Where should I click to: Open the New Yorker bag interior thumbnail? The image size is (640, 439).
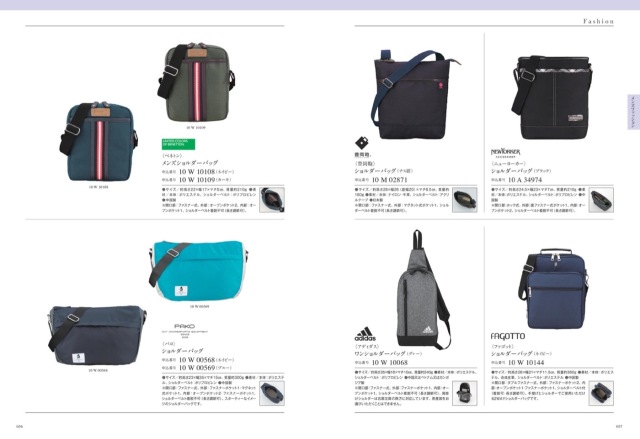(x=601, y=200)
